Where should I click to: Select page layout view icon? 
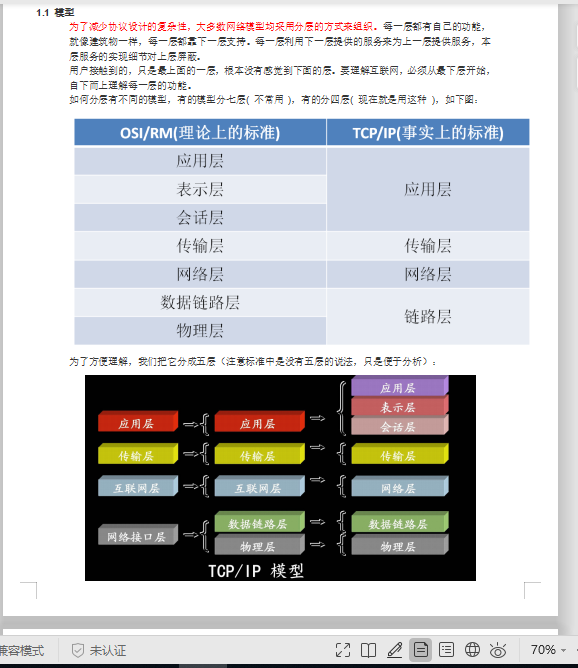coord(421,650)
